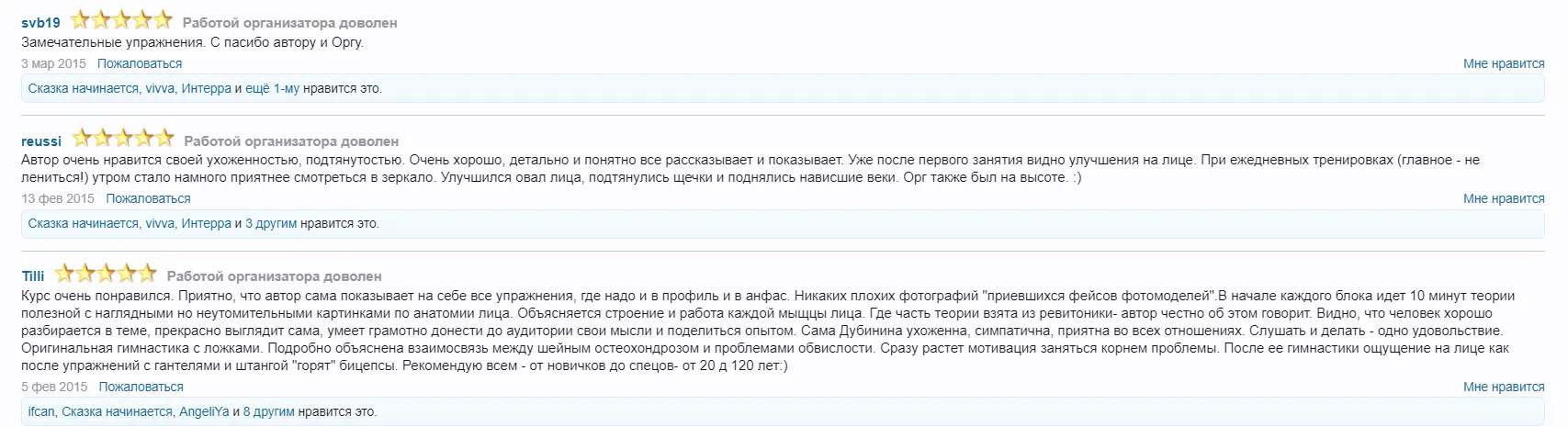Click the star rating beside Tilli

click(107, 274)
